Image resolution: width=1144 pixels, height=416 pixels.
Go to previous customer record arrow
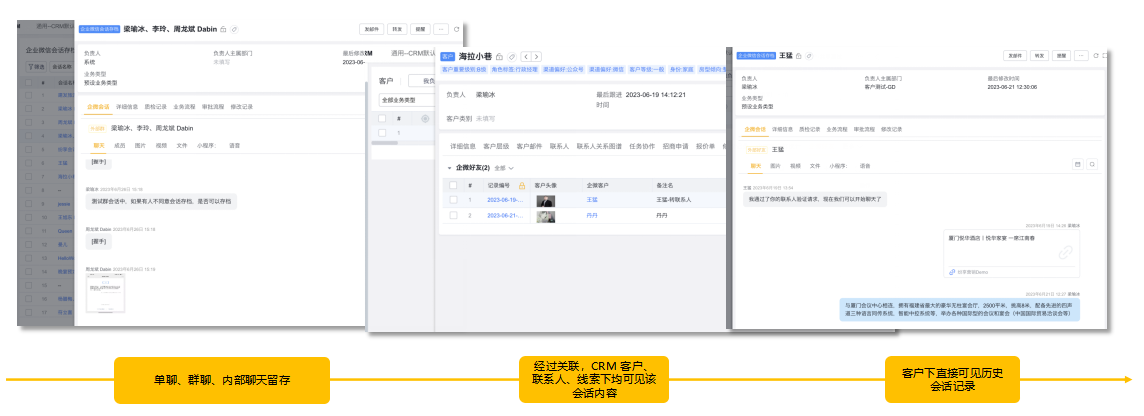525,56
